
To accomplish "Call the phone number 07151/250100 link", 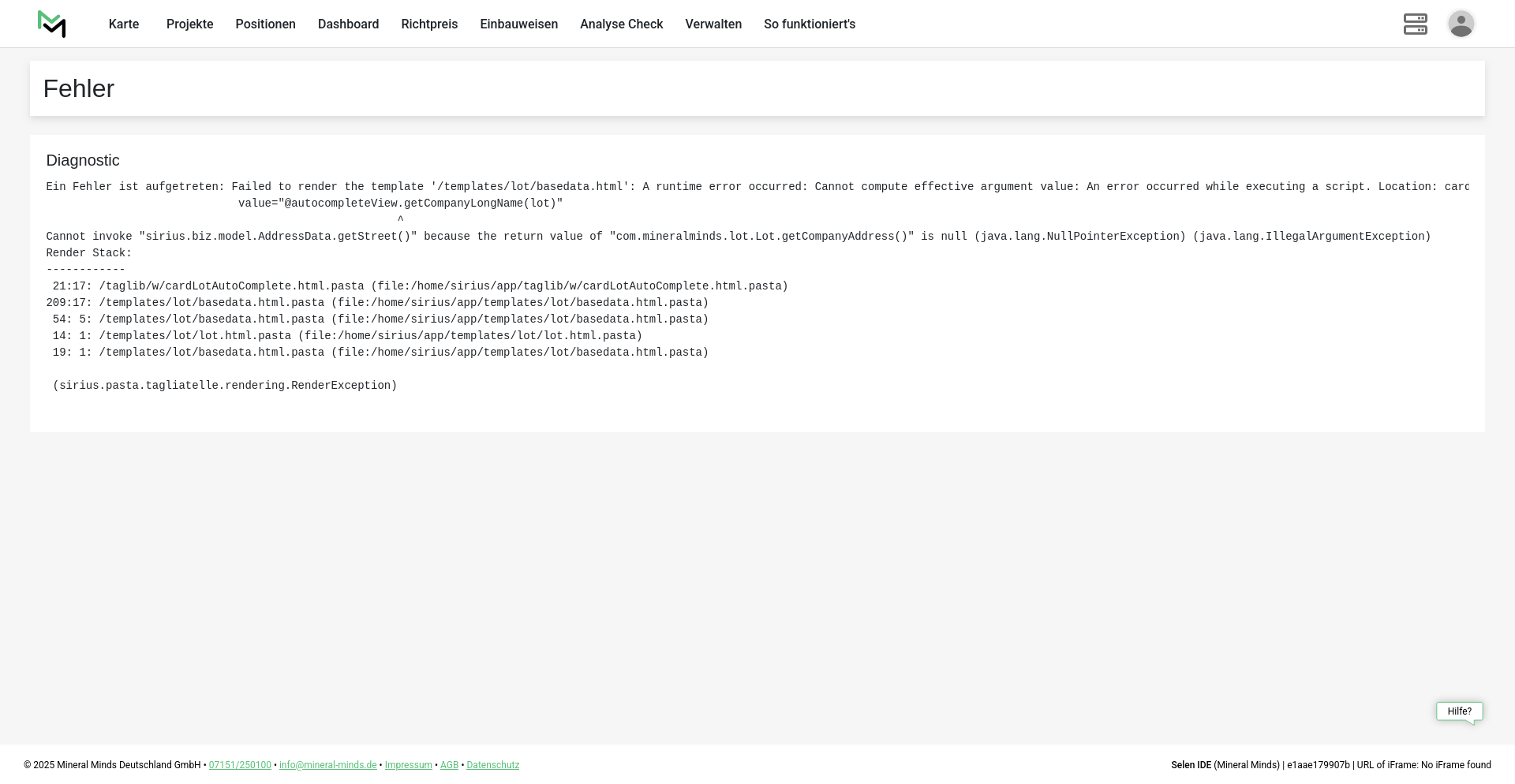I will pyautogui.click(x=240, y=765).
